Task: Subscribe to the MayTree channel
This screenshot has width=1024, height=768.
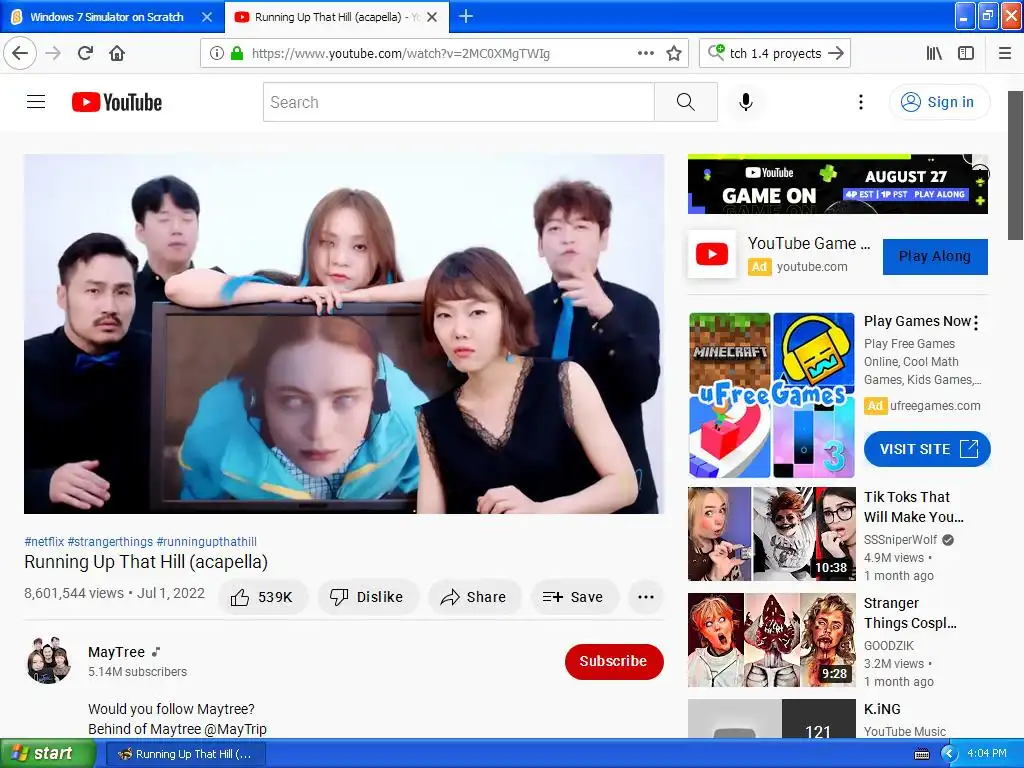Action: [614, 662]
